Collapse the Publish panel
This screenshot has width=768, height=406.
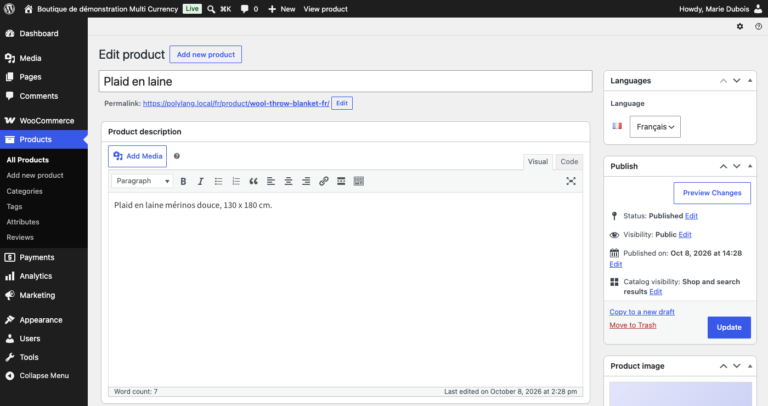[x=750, y=167]
